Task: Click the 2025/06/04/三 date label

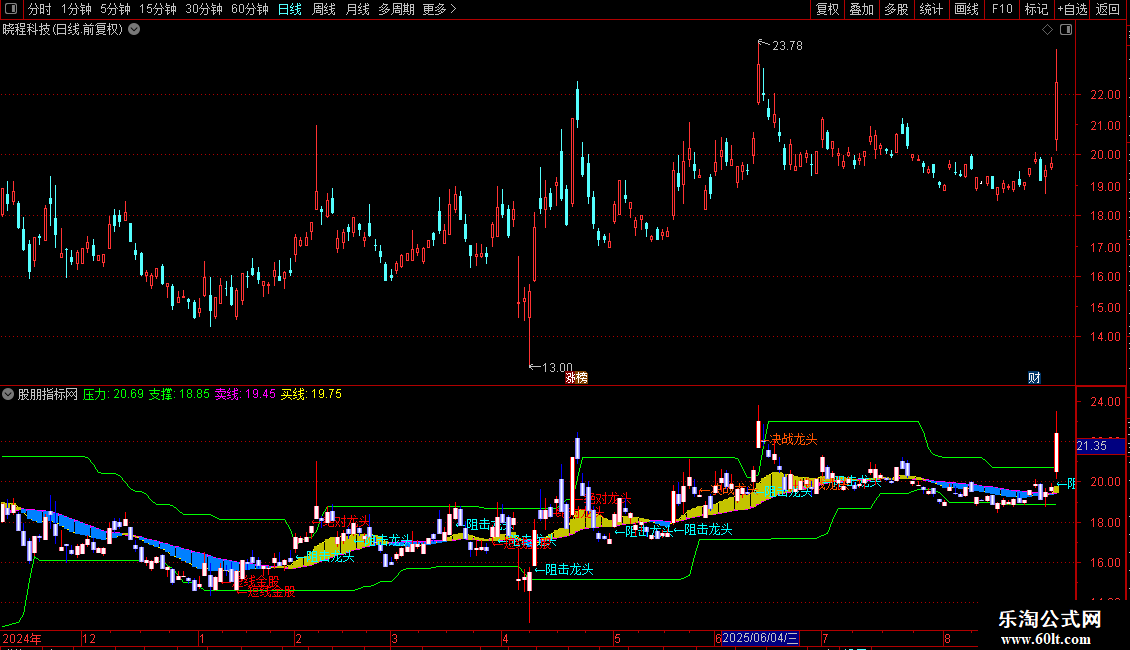Action: 760,638
